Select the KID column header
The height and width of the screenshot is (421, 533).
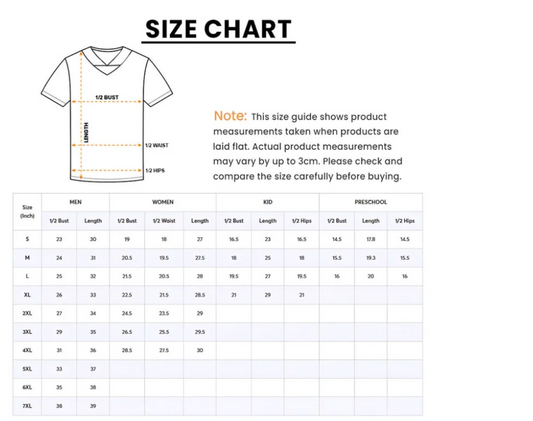coord(268,202)
